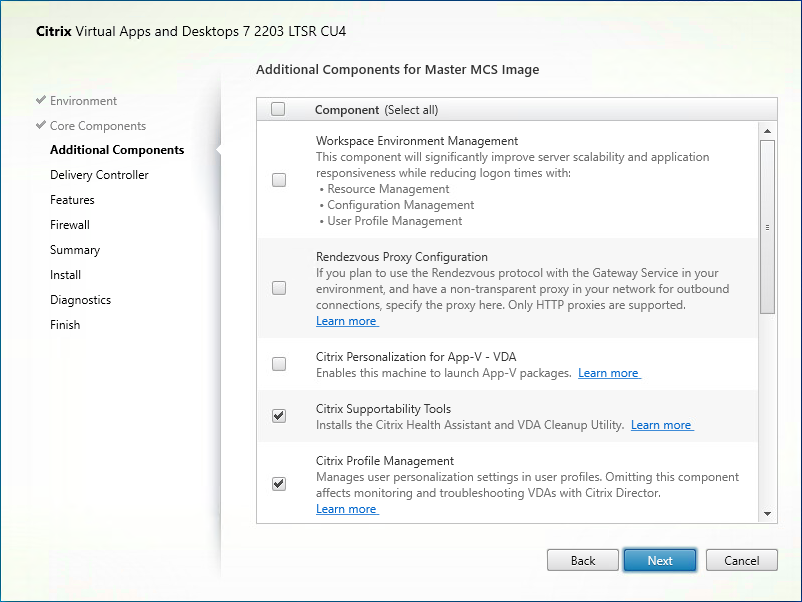Go Back to previous step

[583, 560]
